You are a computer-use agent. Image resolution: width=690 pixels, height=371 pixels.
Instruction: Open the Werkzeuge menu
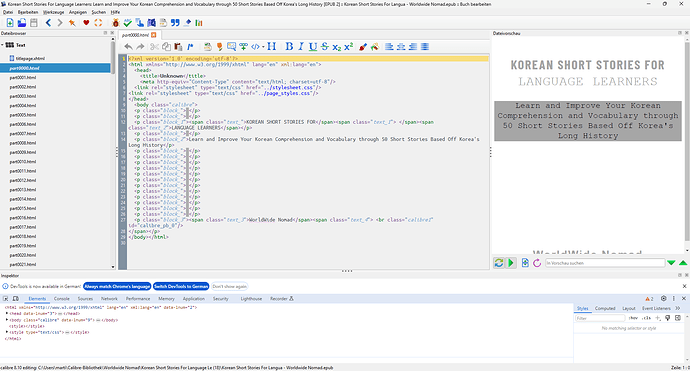[x=53, y=12]
